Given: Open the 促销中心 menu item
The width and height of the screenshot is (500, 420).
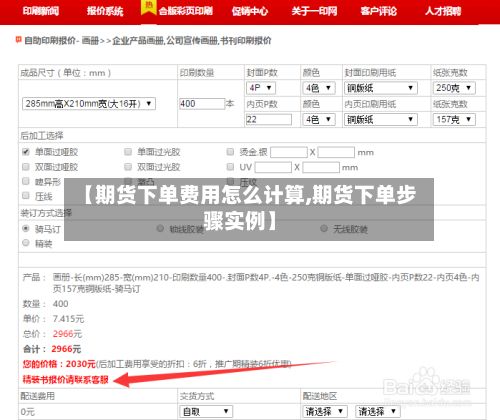Looking at the screenshot, I should point(250,11).
